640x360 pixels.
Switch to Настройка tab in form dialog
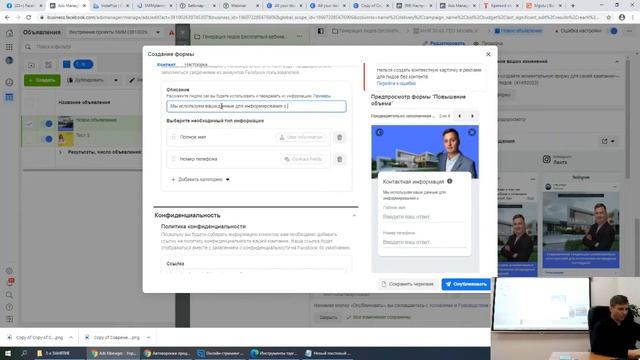tap(196, 64)
